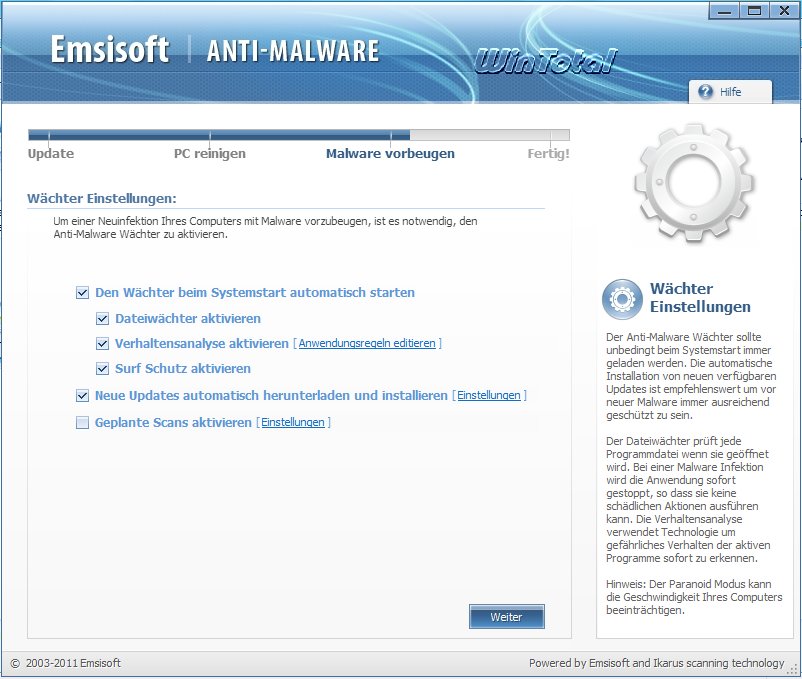Open the Hilfe tab
The image size is (802, 679).
point(730,92)
